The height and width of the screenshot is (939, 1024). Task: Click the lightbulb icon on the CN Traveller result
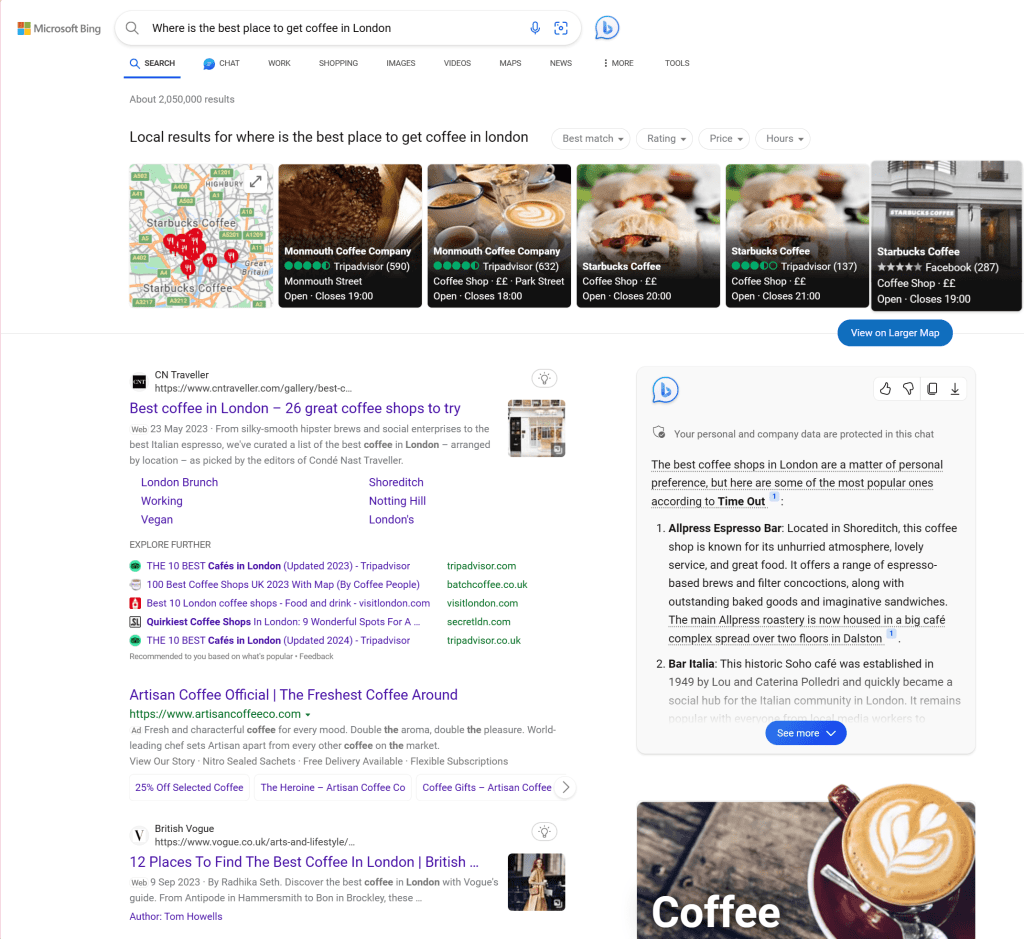(544, 378)
